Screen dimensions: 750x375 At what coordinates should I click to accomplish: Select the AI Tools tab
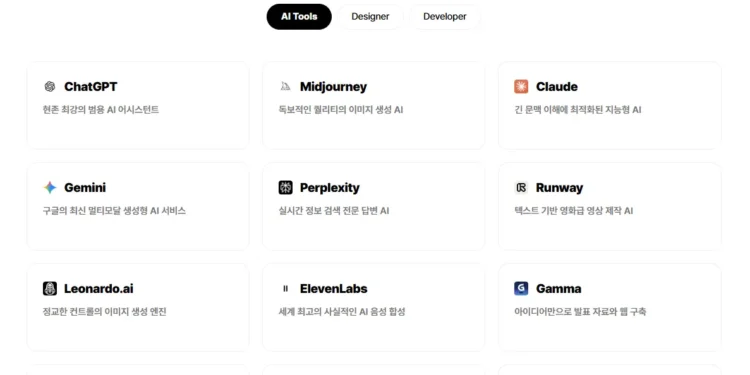coord(299,17)
